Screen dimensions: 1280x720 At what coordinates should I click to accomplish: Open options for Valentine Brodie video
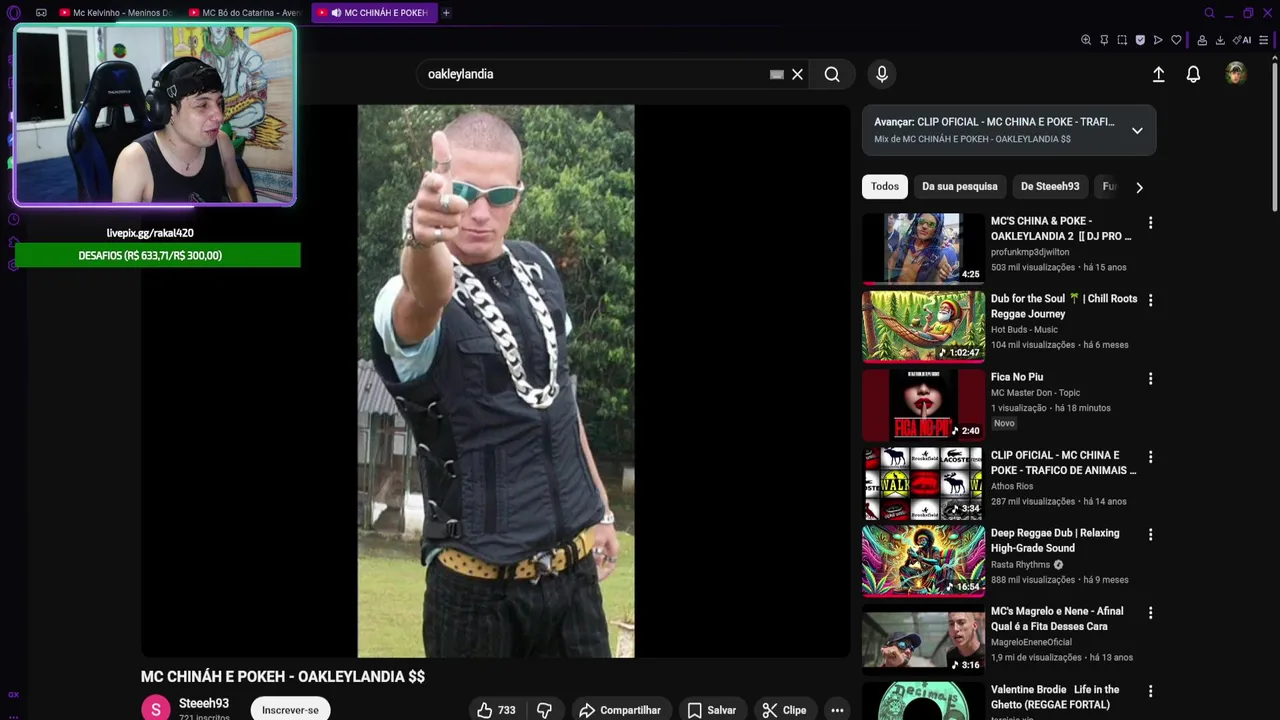point(1150,691)
